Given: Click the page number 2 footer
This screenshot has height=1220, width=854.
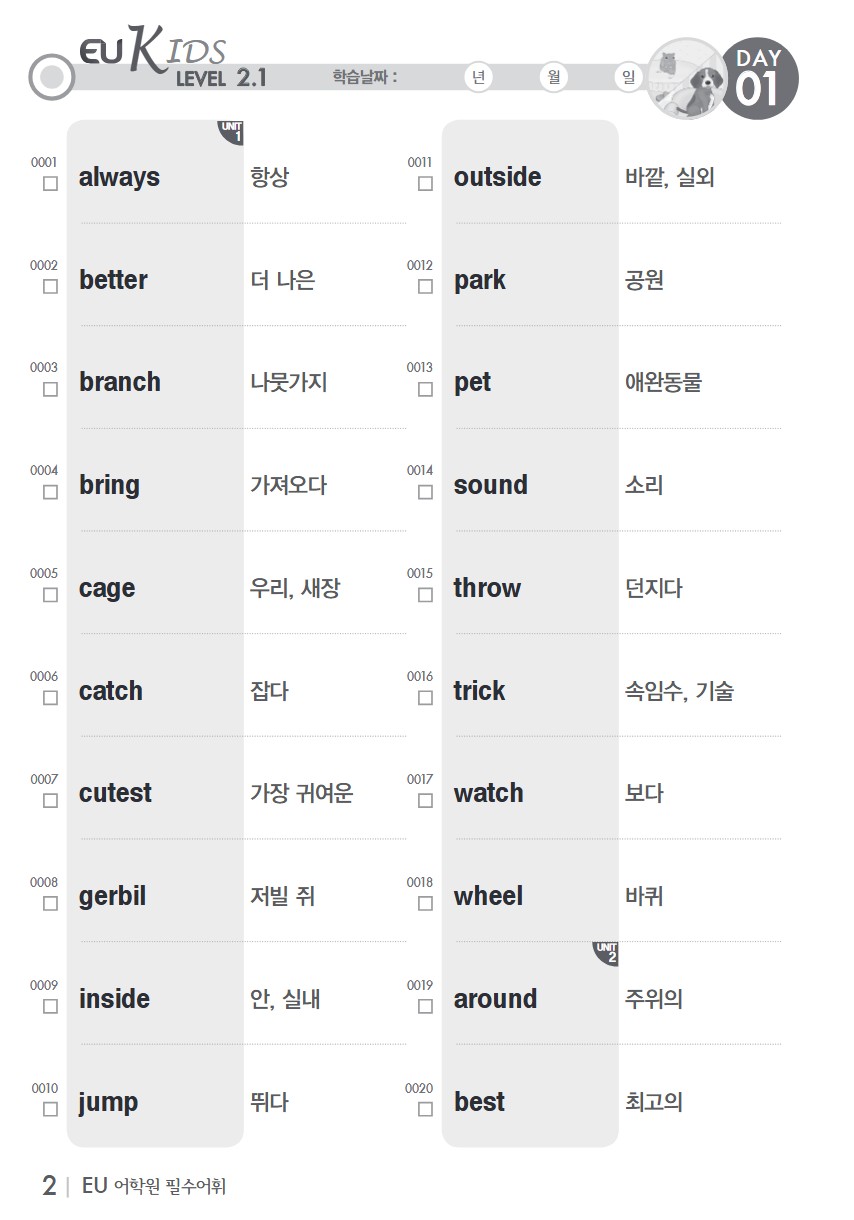Looking at the screenshot, I should 49,1186.
